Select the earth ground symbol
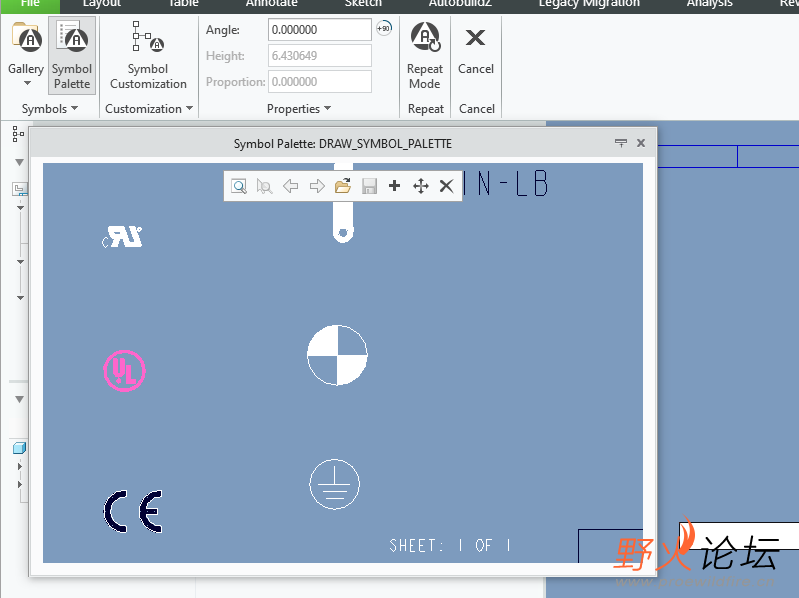 click(334, 484)
